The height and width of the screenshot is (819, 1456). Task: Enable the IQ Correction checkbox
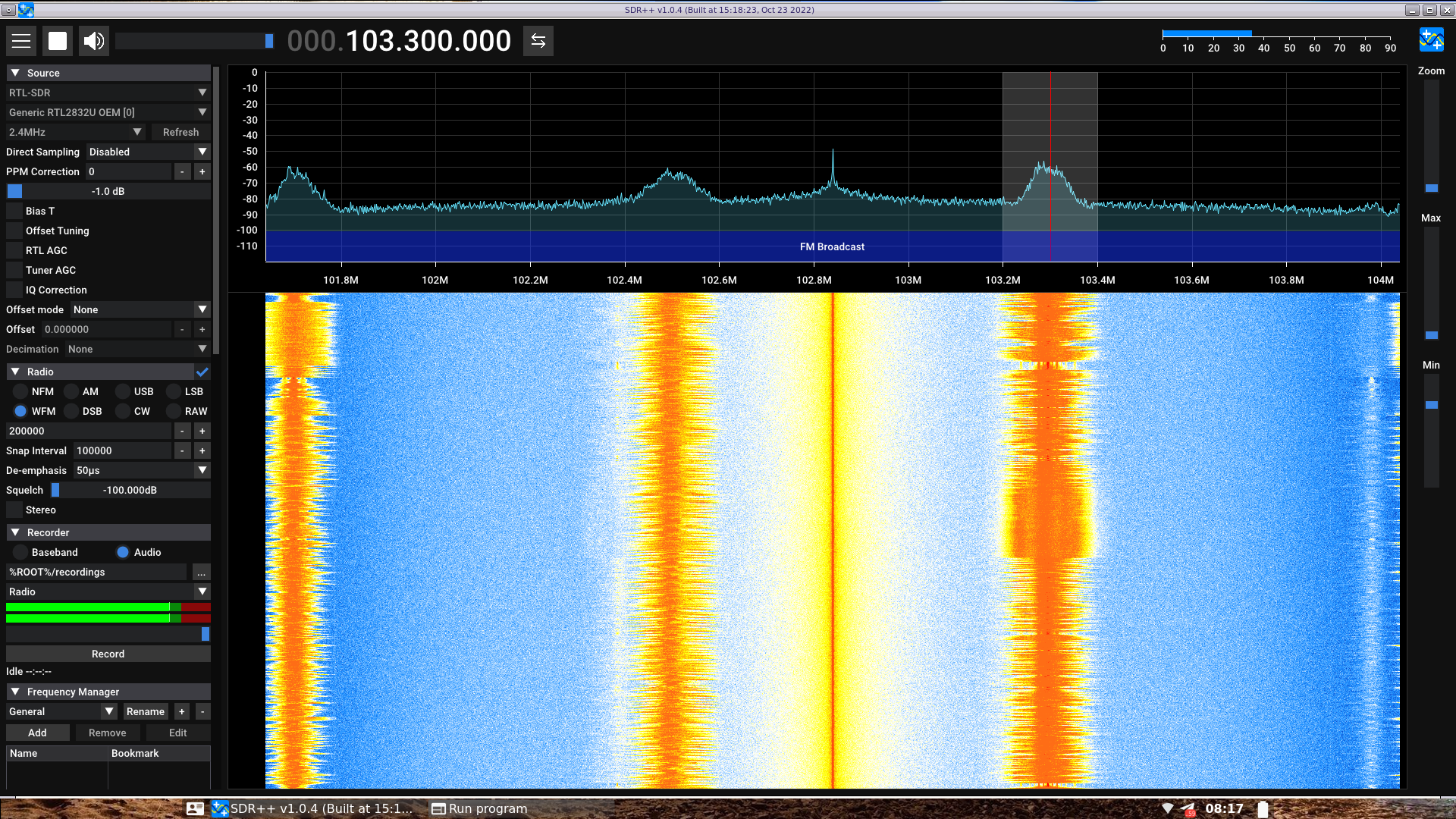14,290
